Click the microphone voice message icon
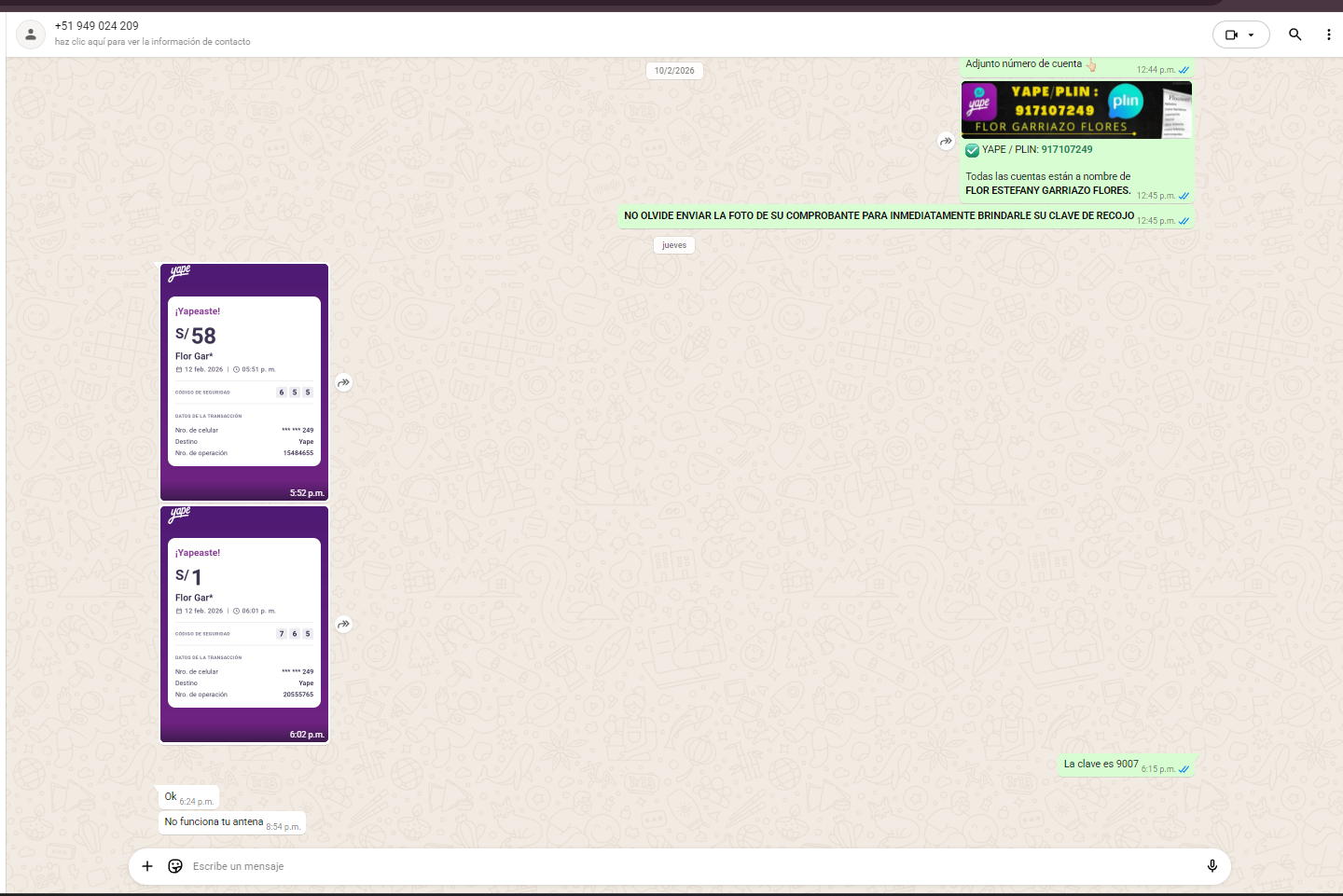Viewport: 1343px width, 896px height. point(1211,866)
